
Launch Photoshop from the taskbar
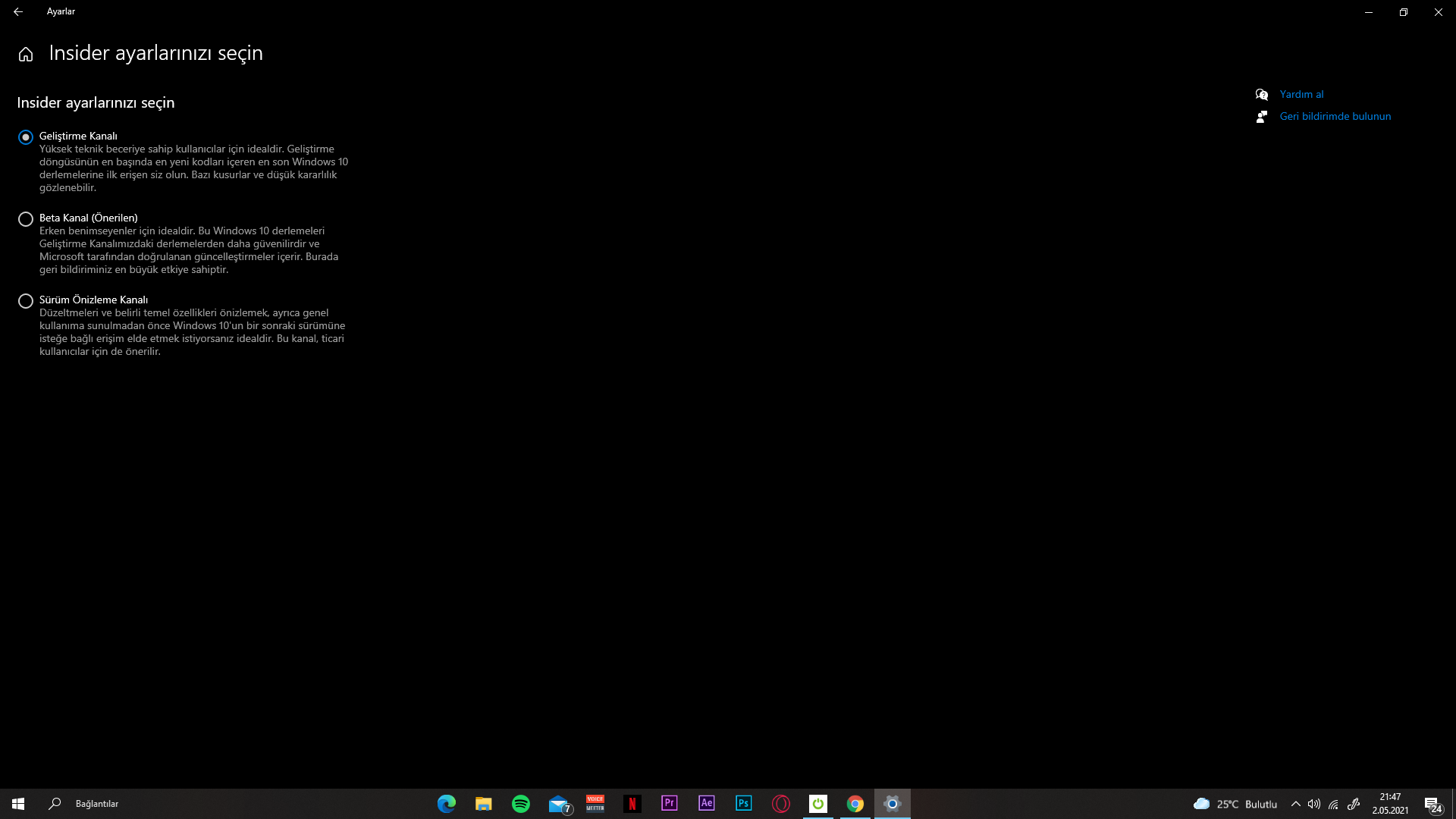coord(744,803)
